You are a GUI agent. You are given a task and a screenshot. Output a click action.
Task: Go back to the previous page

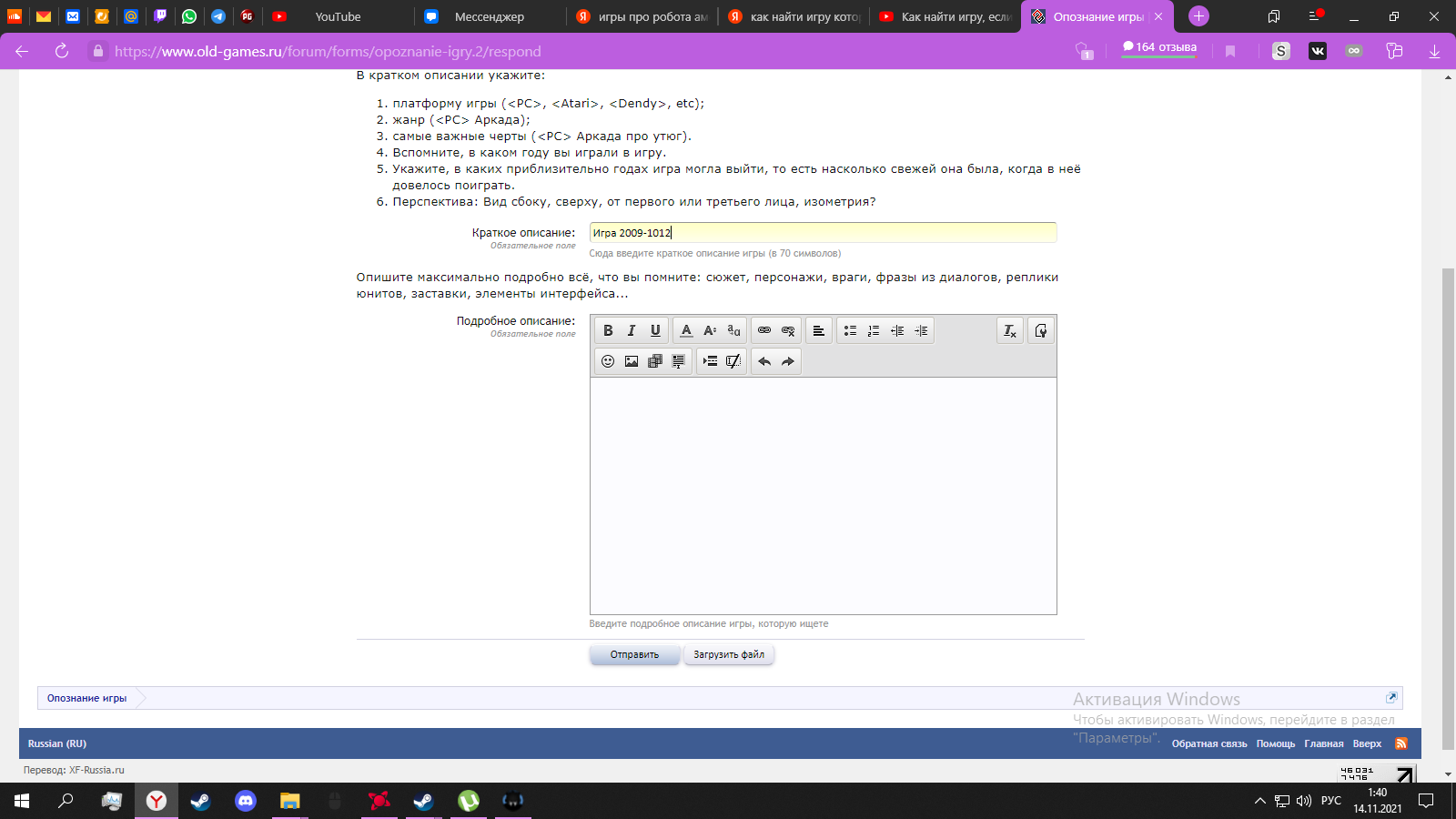click(22, 51)
